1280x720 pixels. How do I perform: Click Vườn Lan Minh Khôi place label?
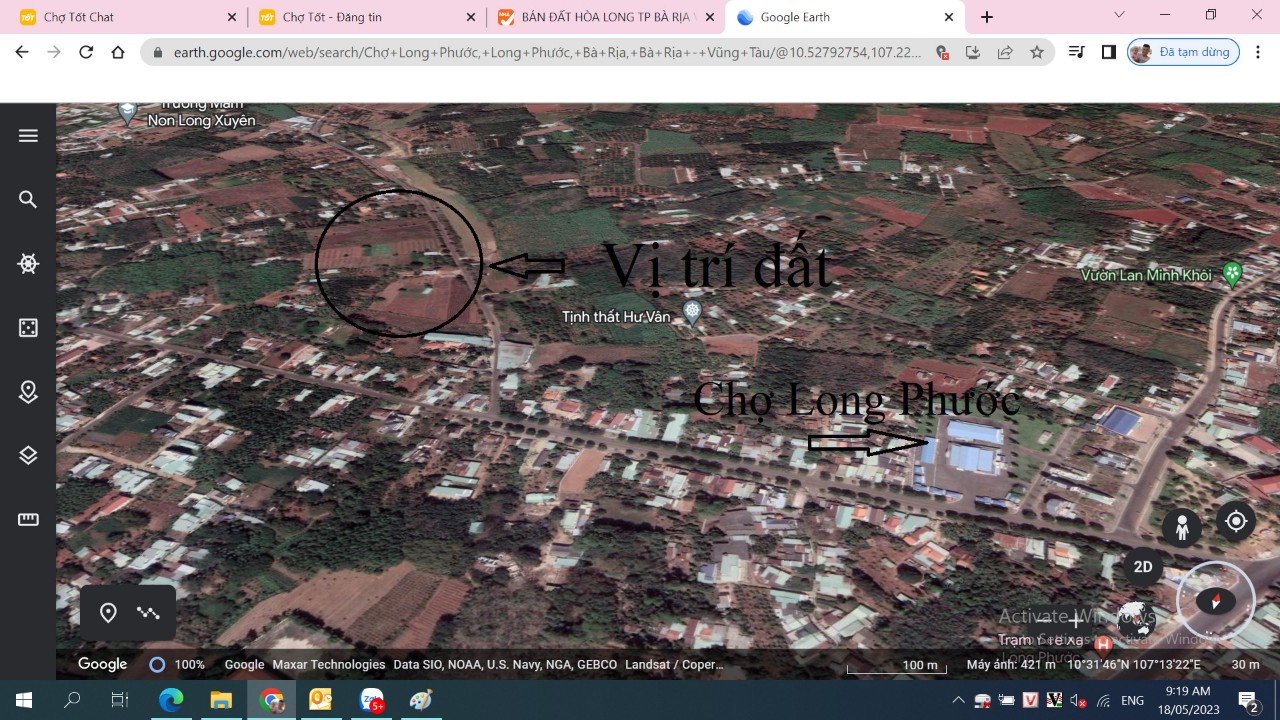1146,275
